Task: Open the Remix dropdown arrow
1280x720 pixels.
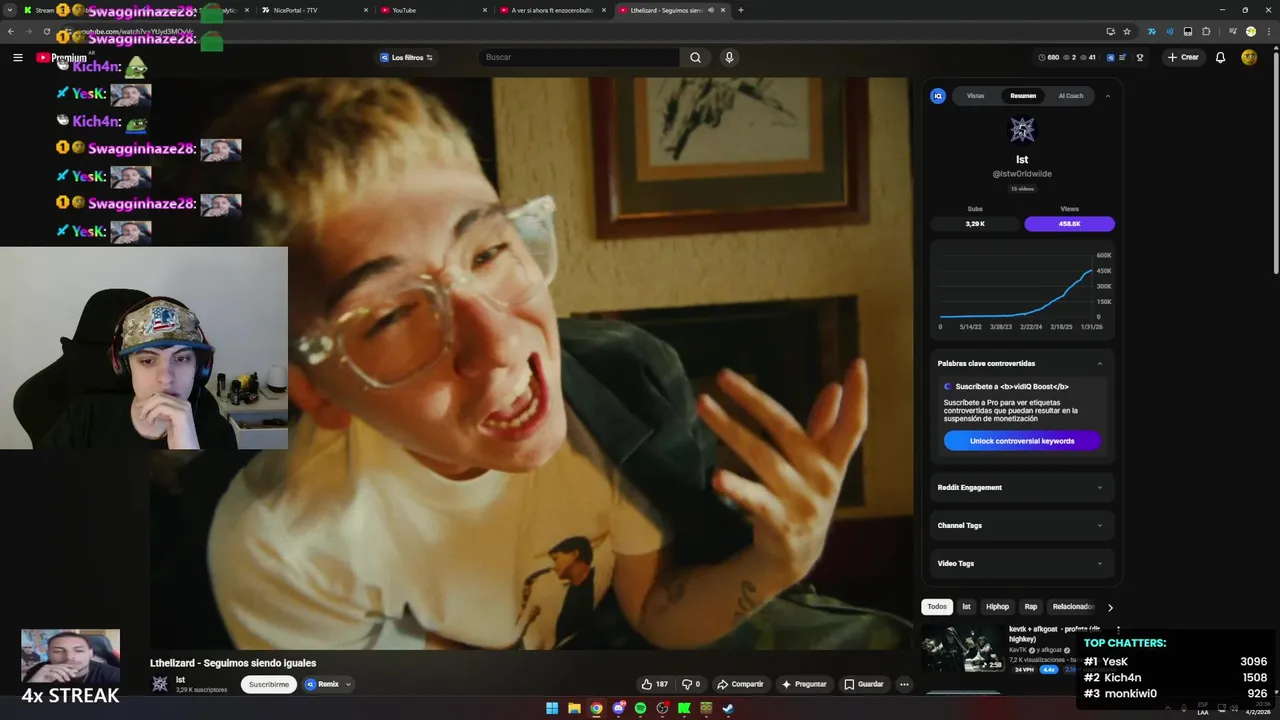Action: 348,684
